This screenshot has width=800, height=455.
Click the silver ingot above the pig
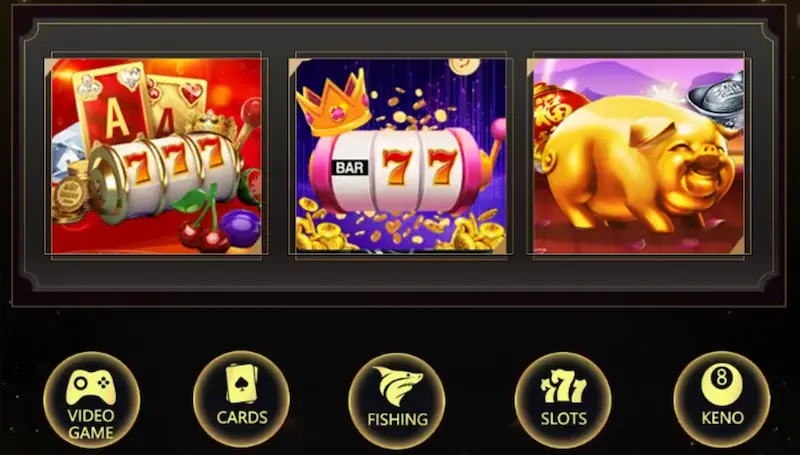pos(716,100)
